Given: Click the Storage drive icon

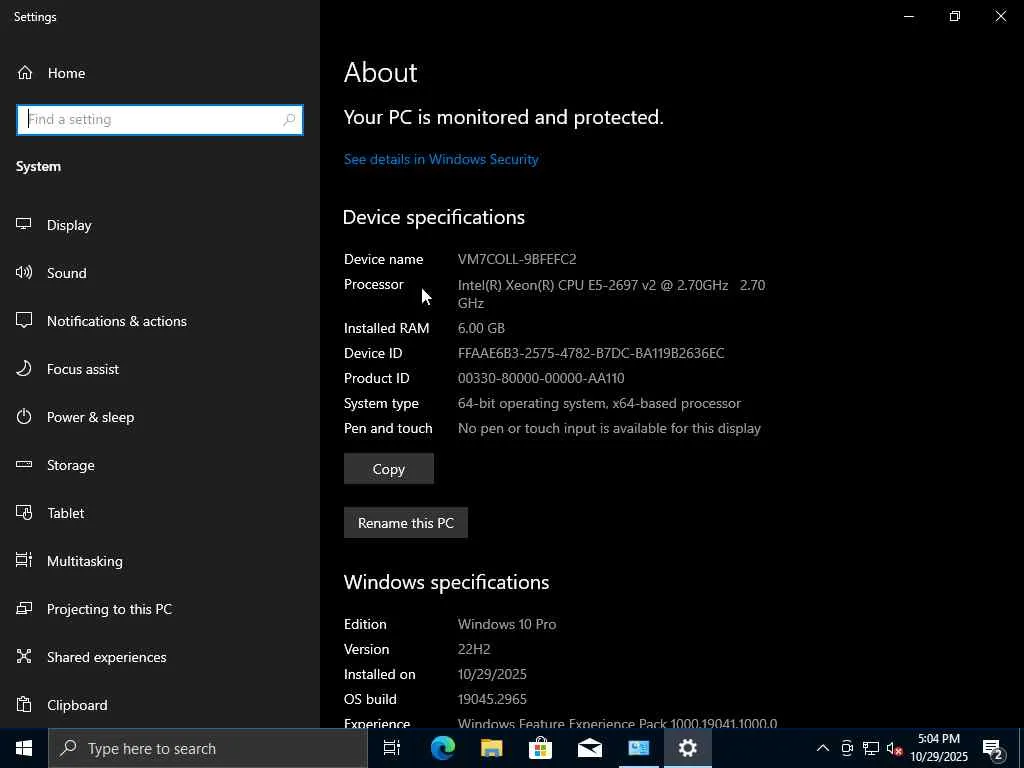Looking at the screenshot, I should click(24, 464).
